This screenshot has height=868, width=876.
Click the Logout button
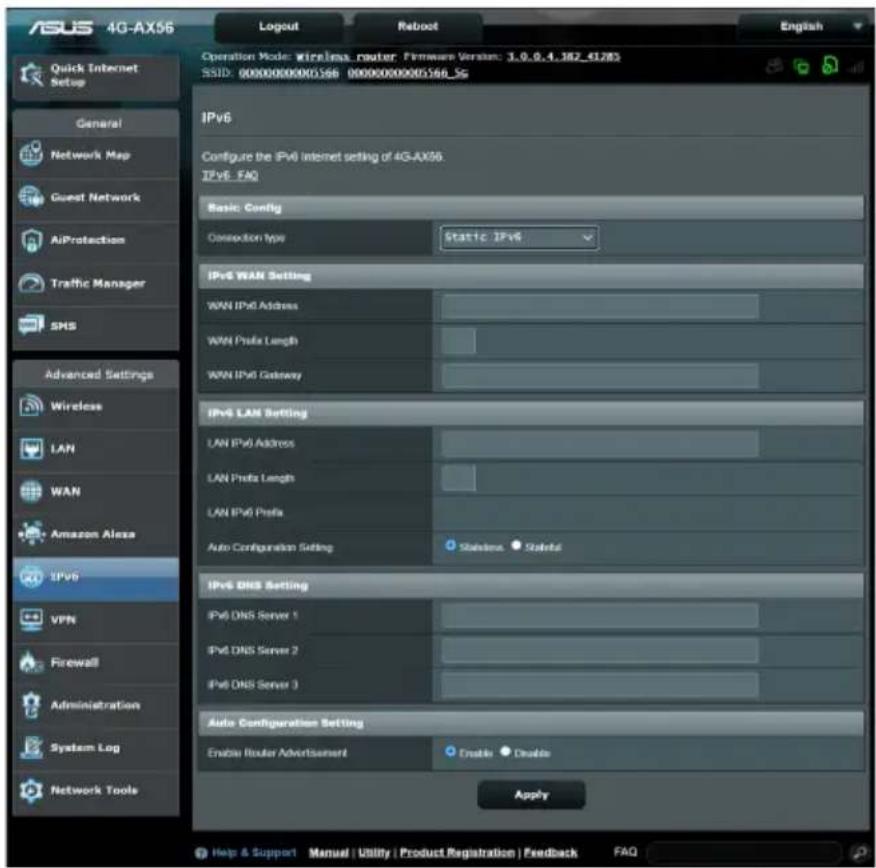(279, 26)
